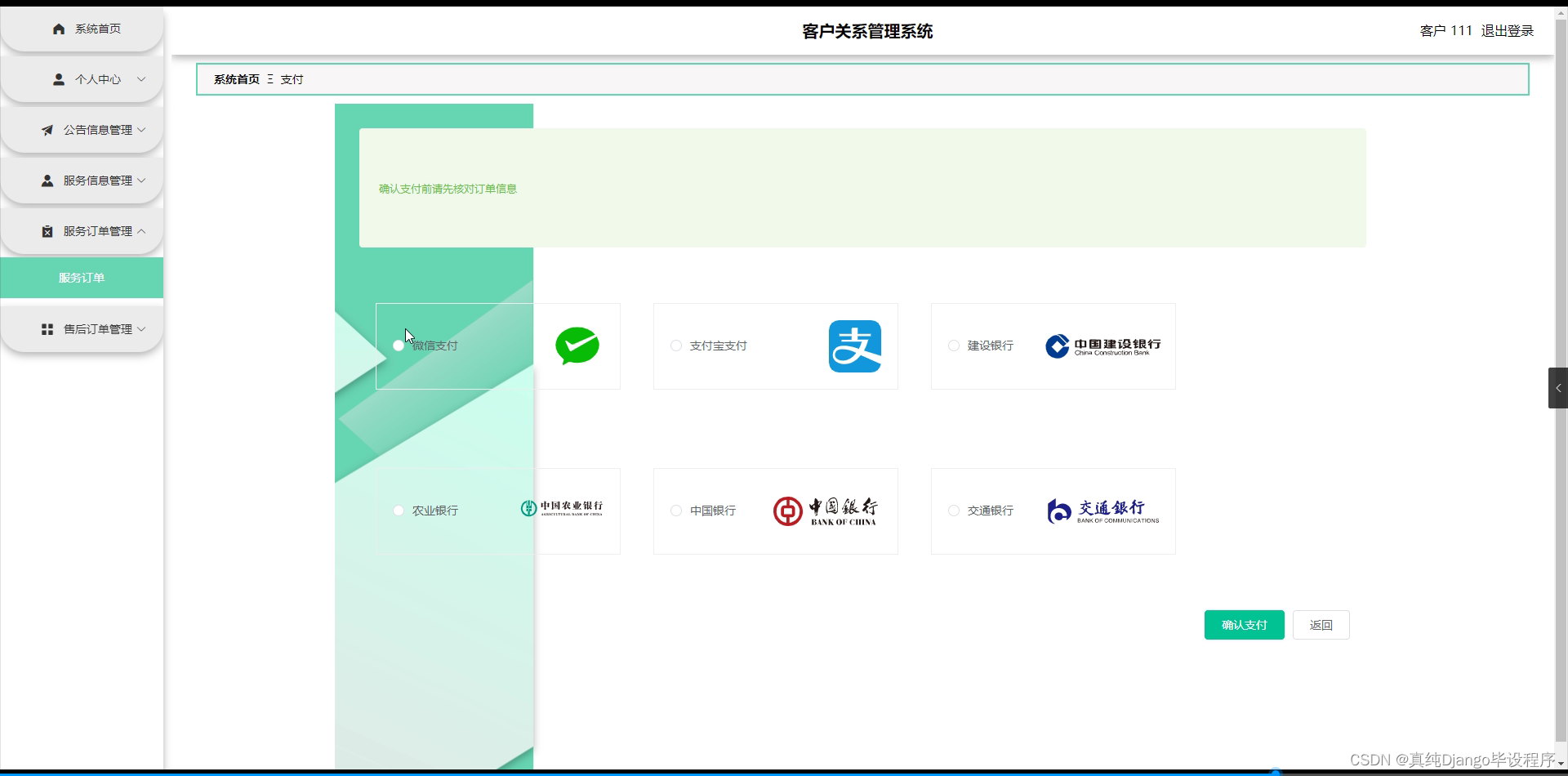1568x776 pixels.
Task: Click the WeChat Pay green logo
Action: [x=577, y=346]
